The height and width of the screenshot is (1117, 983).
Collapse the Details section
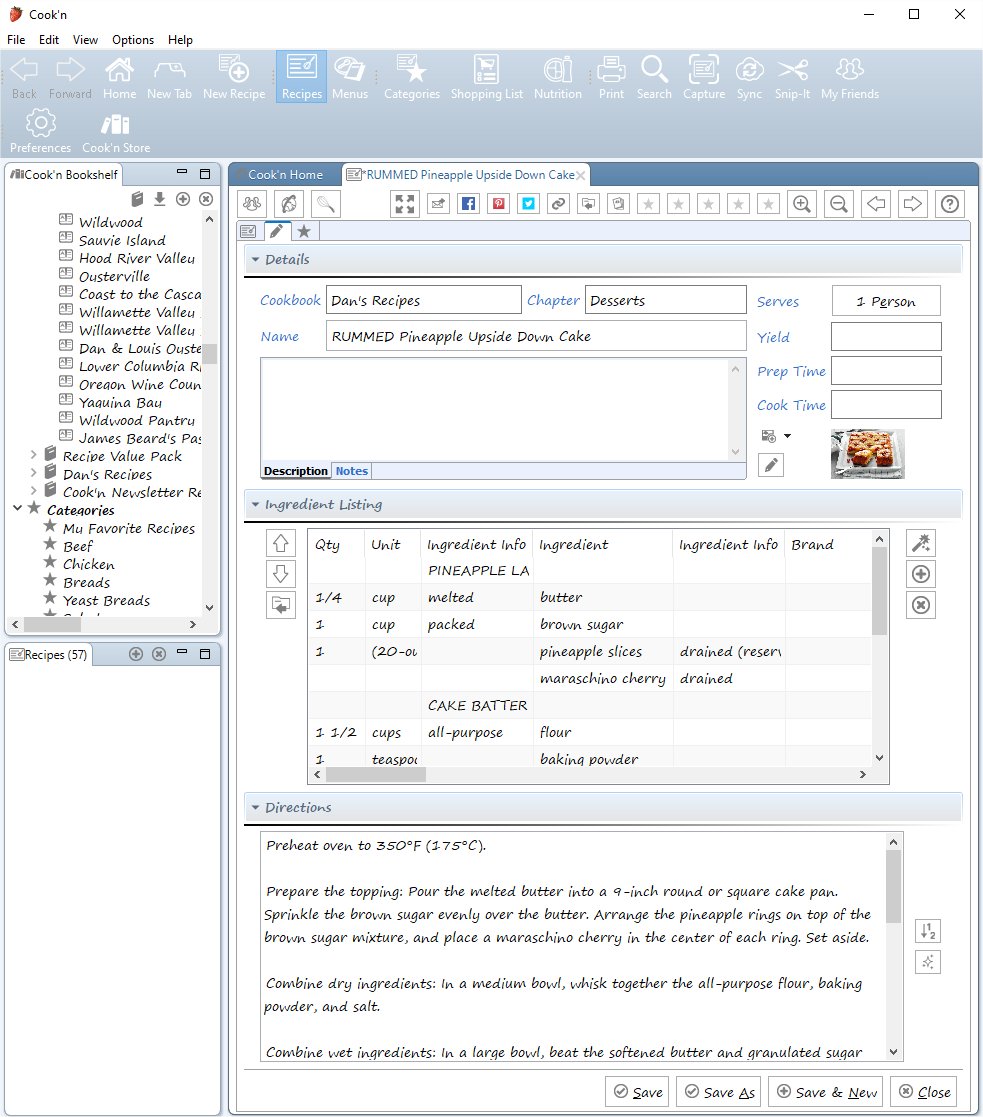click(x=255, y=260)
